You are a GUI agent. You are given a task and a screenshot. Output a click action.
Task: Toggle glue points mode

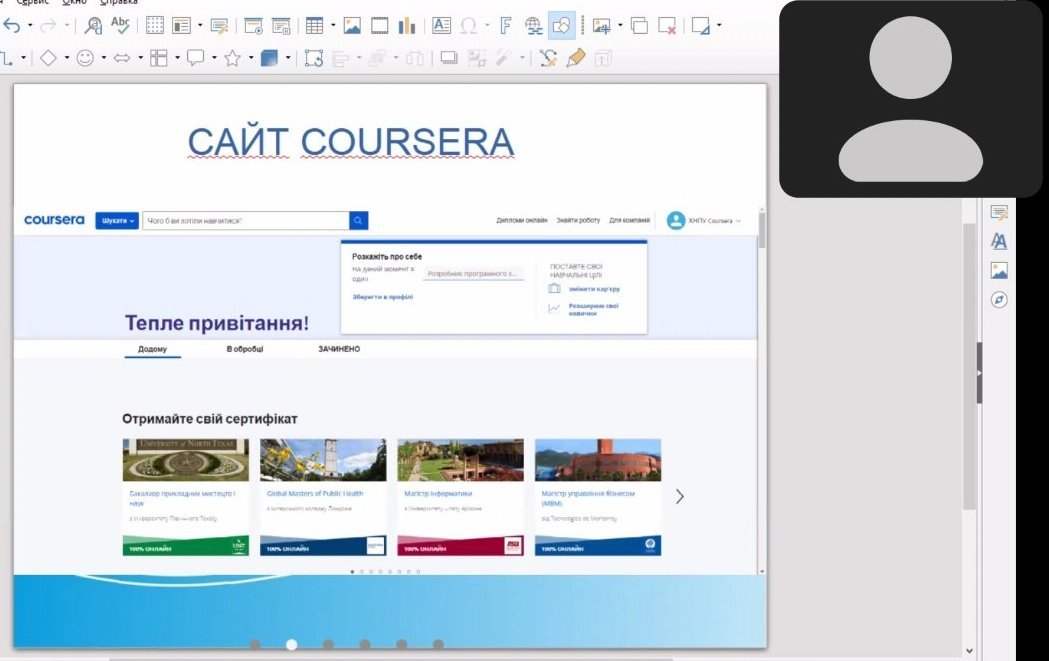[x=575, y=58]
